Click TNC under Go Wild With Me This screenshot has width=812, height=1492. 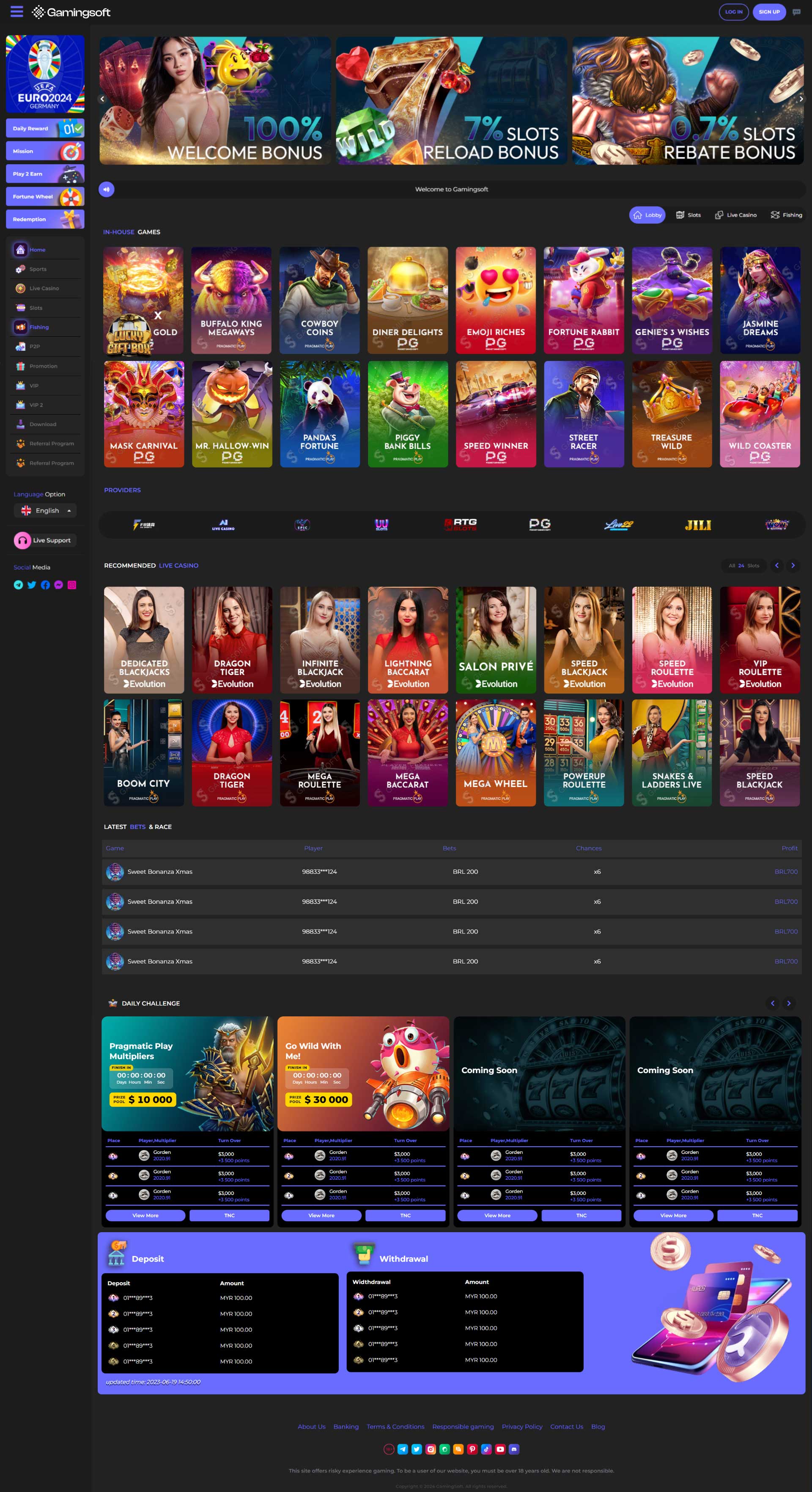tap(405, 1216)
